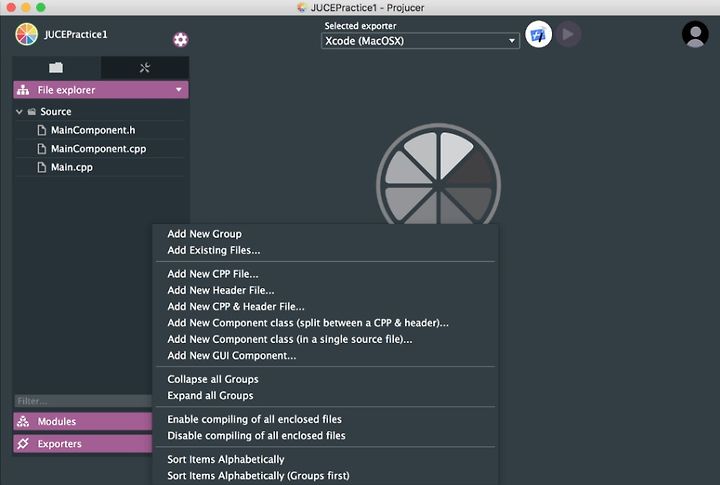Open the Selected exporter dropdown
This screenshot has width=720, height=485.
click(420, 41)
